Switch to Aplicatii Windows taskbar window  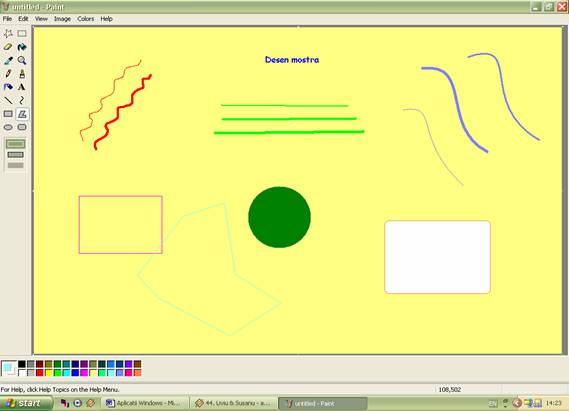tap(146, 403)
